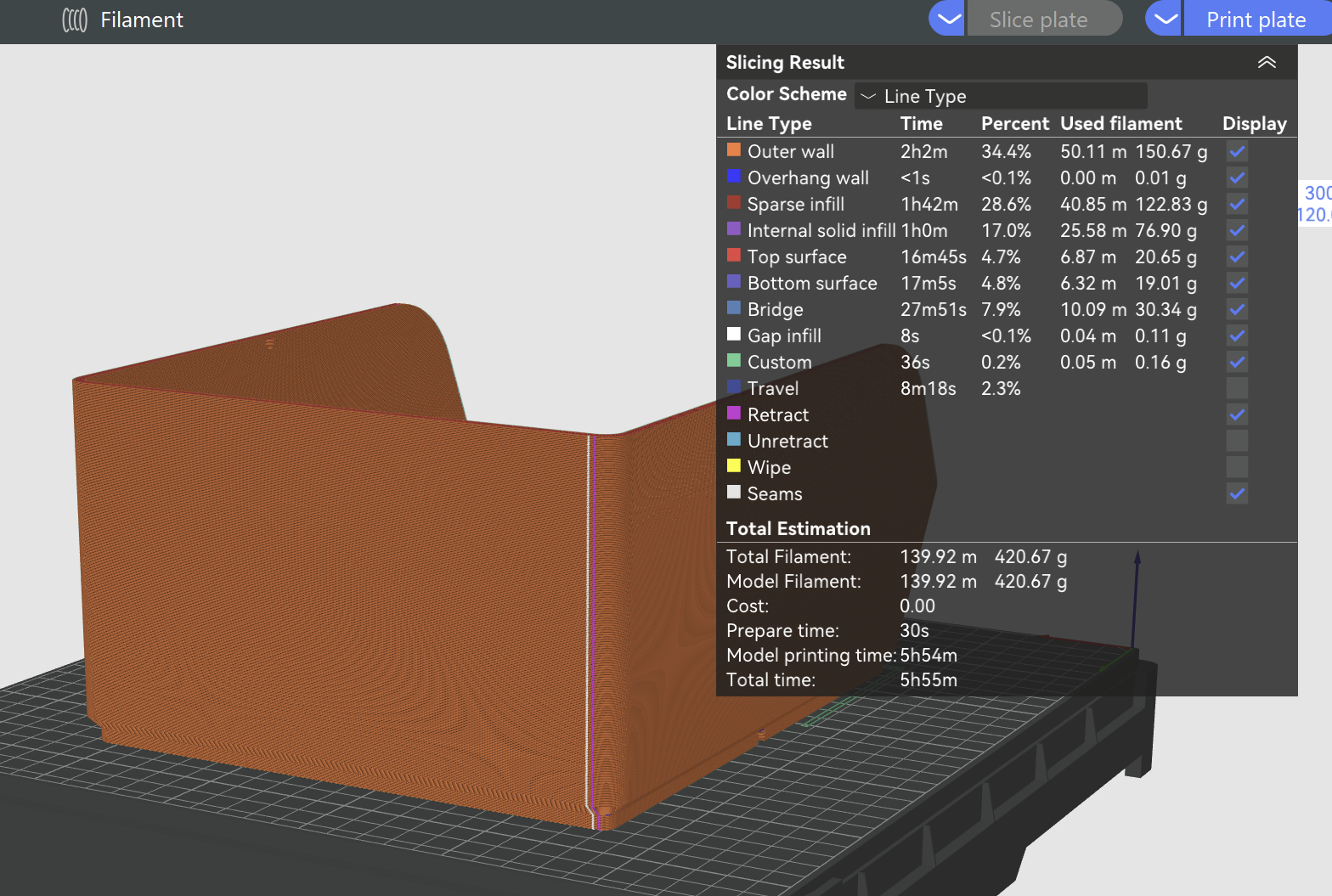
Task: Click the Wipe yellow color swatch
Action: (734, 466)
